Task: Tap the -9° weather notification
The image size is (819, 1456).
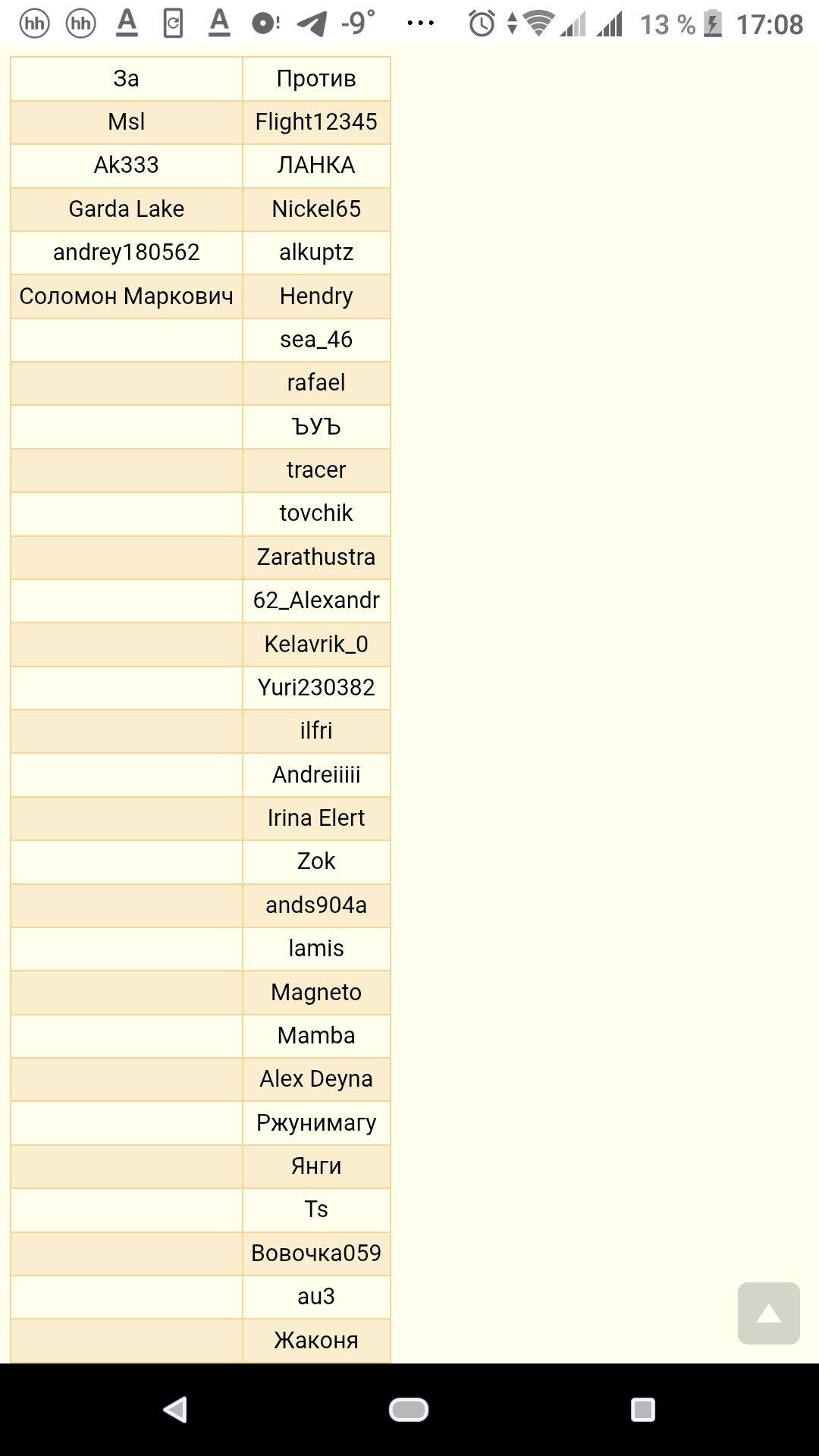Action: 358,23
